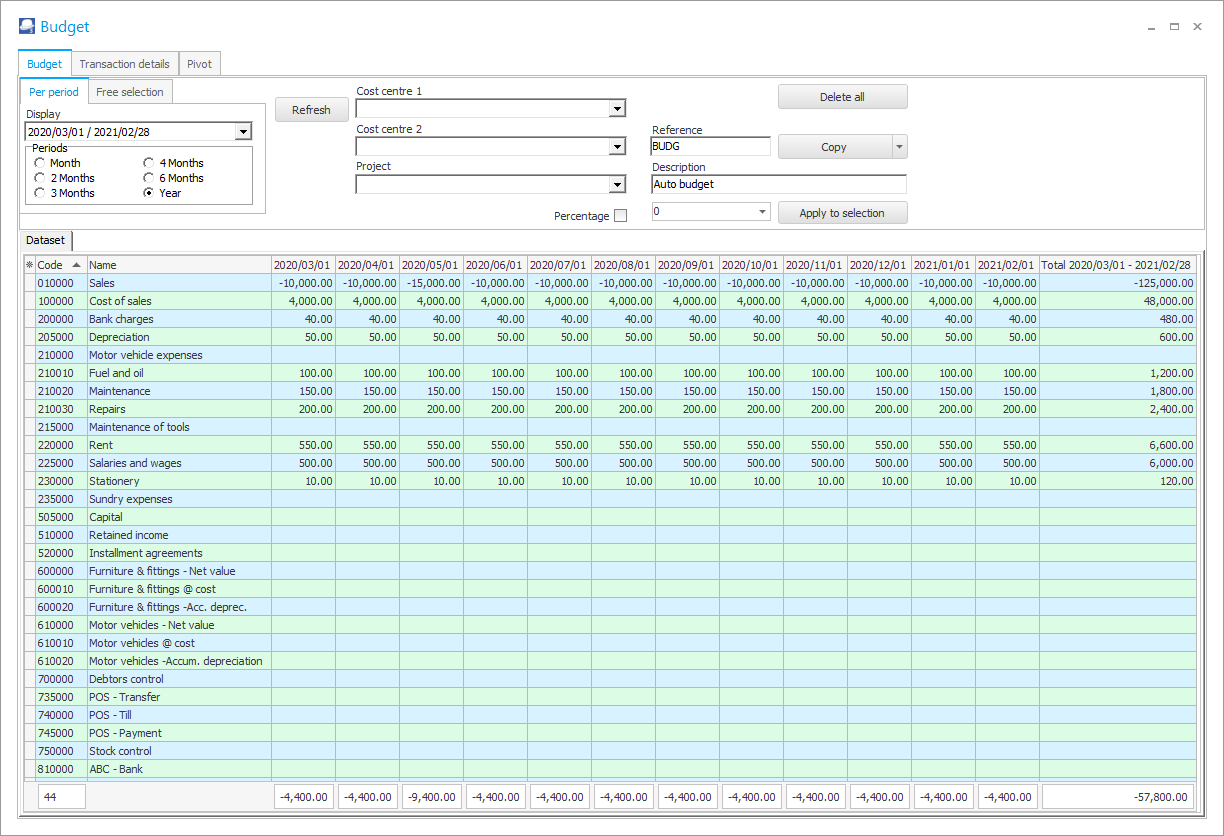Viewport: 1224px width, 836px height.
Task: Expand the Cost centre 1 dropdown
Action: pyautogui.click(x=617, y=108)
